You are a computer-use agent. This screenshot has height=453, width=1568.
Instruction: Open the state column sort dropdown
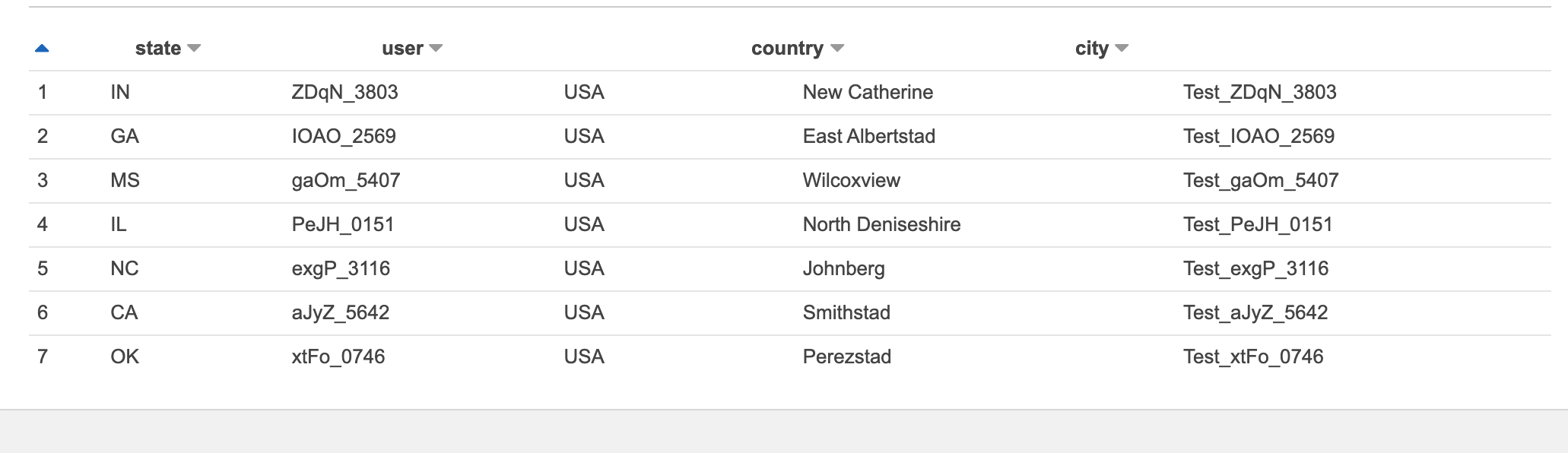click(194, 49)
